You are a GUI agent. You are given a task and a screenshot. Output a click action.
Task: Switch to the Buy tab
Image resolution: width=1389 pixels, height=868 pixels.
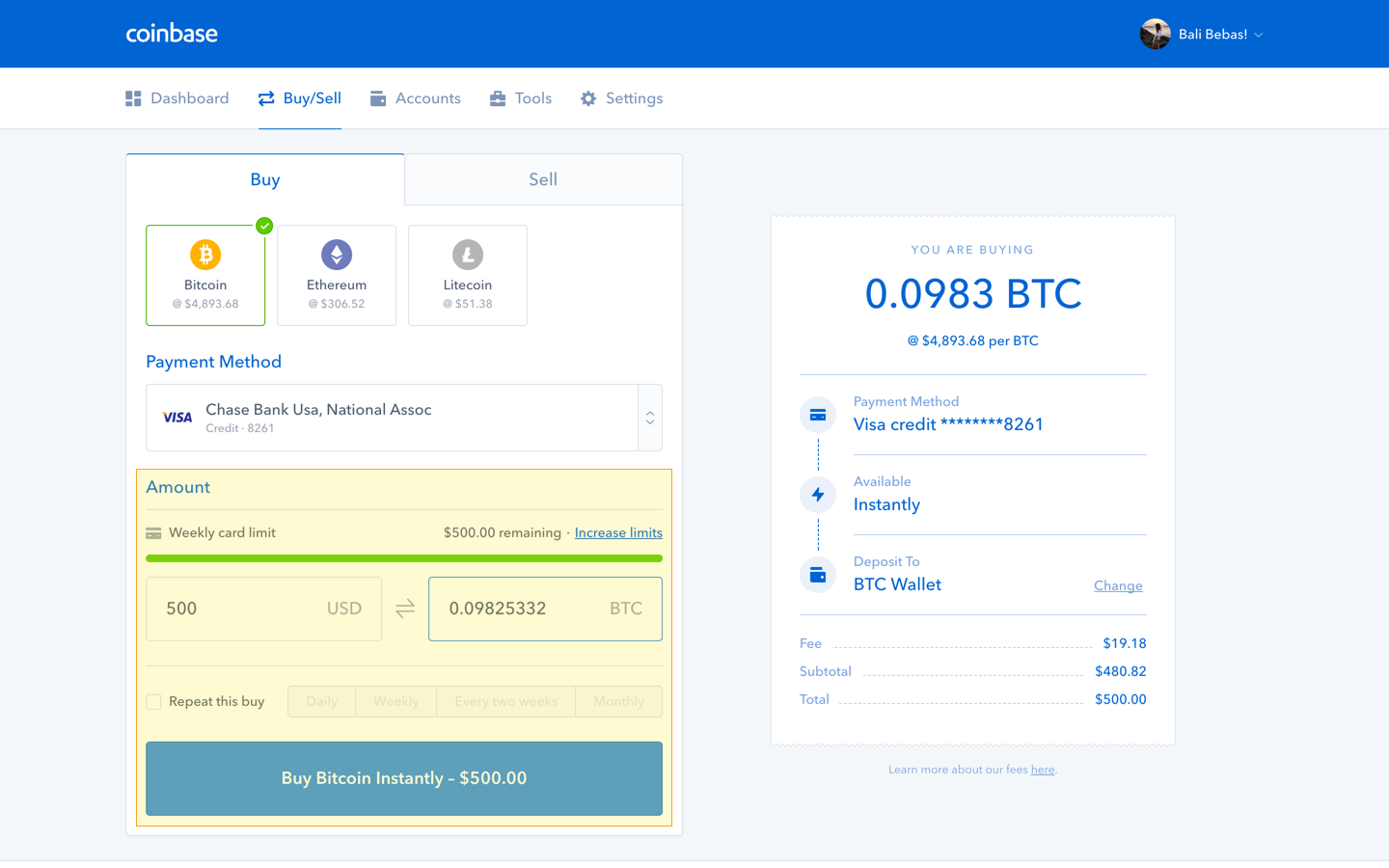click(x=265, y=179)
